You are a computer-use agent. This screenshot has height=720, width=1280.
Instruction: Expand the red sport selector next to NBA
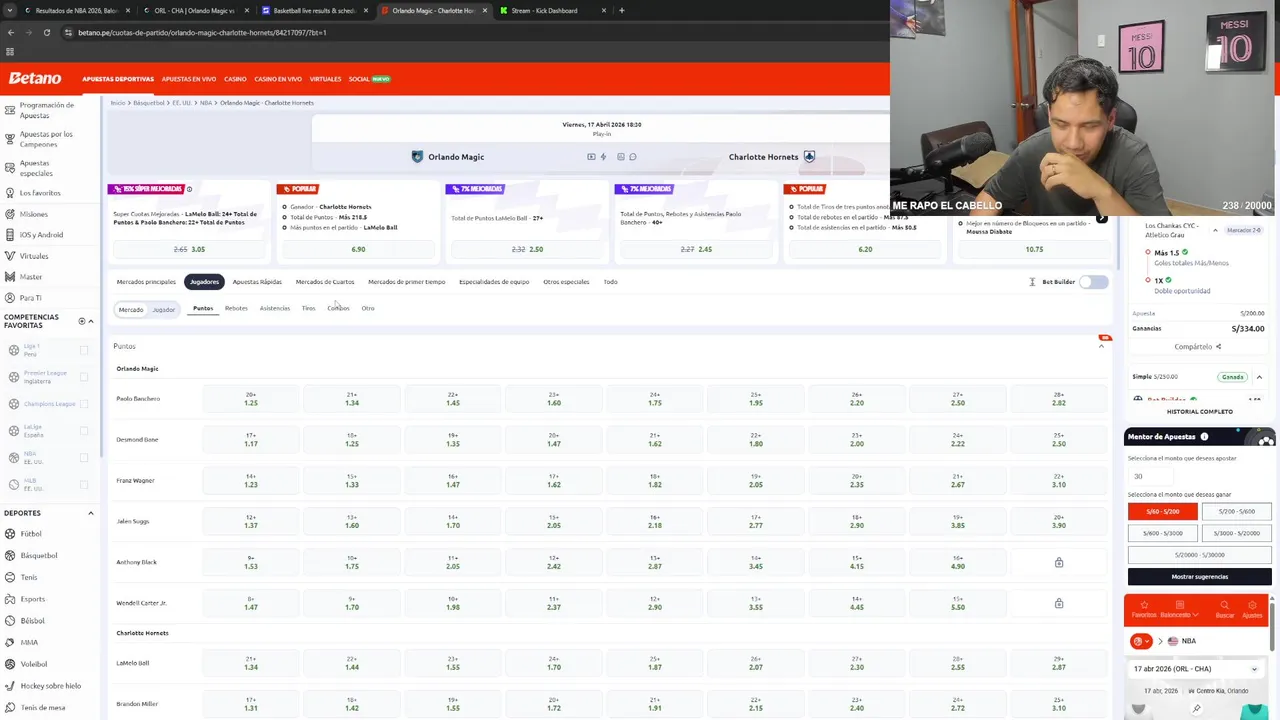pyautogui.click(x=1141, y=641)
